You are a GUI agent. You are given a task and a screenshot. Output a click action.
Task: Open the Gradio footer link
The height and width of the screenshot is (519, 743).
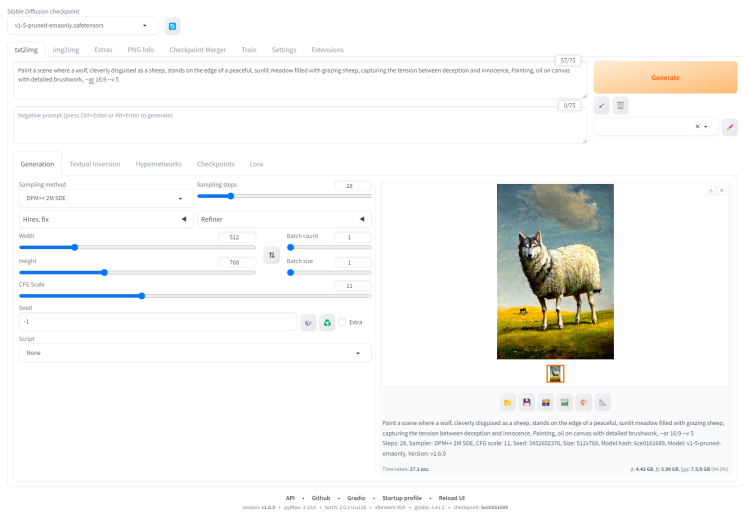(x=356, y=498)
